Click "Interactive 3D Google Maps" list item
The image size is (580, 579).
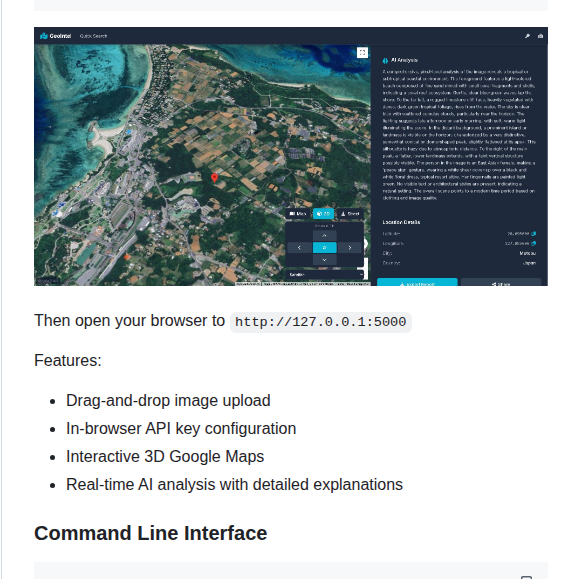click(165, 457)
